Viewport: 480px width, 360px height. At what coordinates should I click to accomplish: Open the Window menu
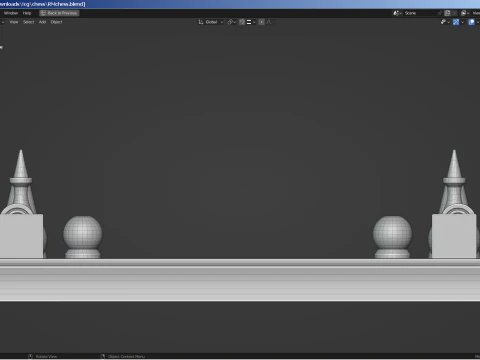point(11,13)
